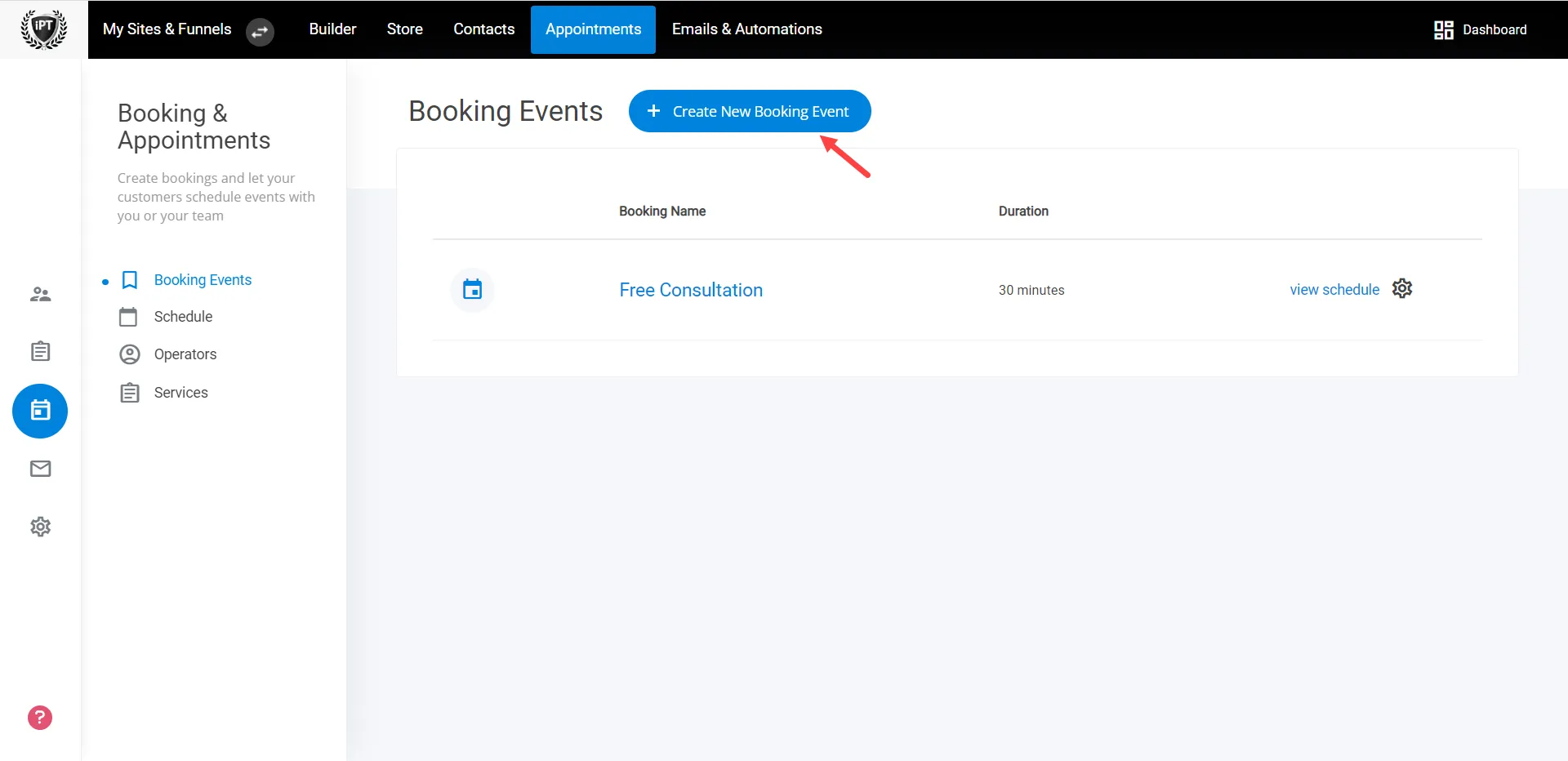
Task: Switch sites using the swap arrows icon
Action: (260, 32)
